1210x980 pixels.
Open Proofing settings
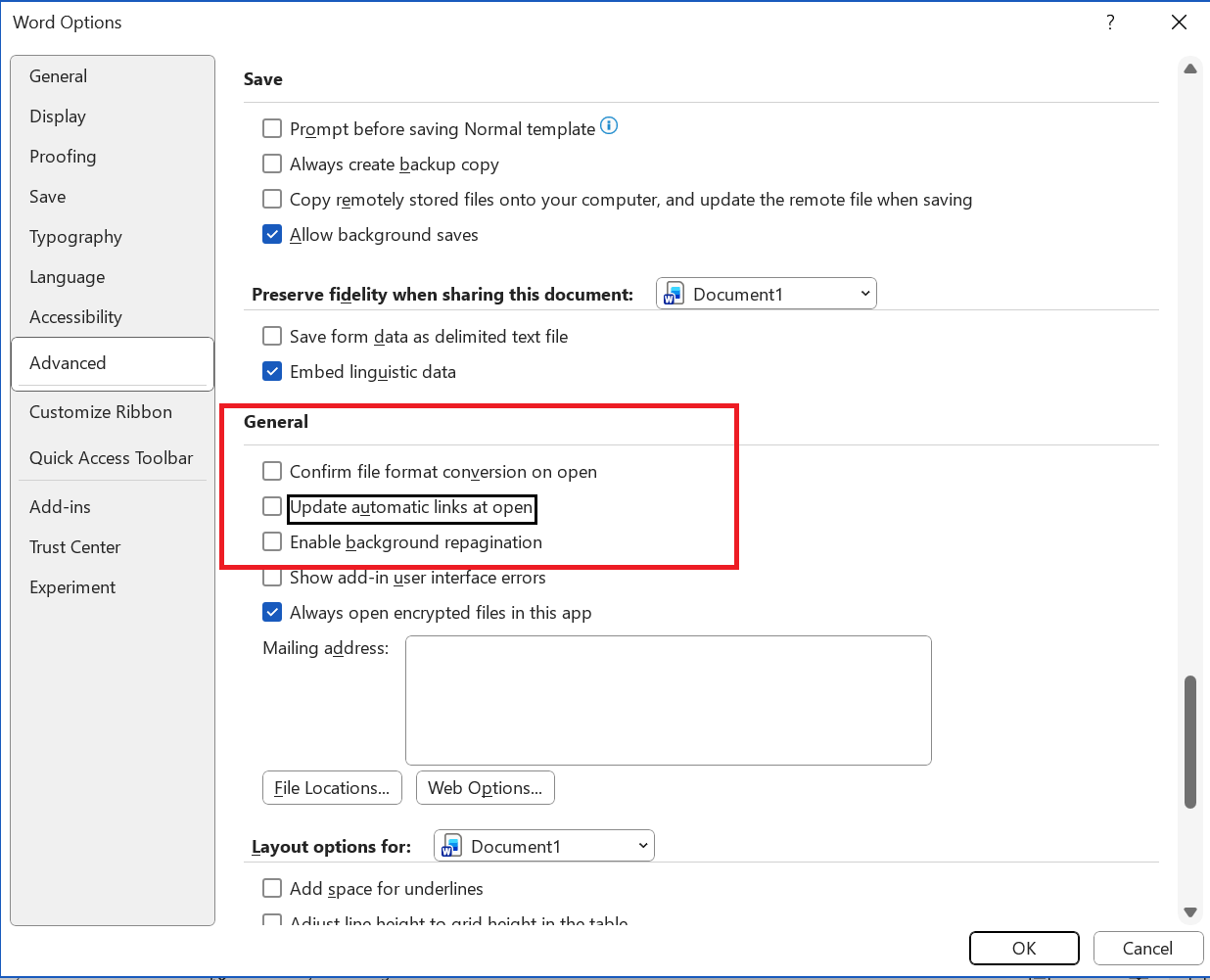point(113,157)
